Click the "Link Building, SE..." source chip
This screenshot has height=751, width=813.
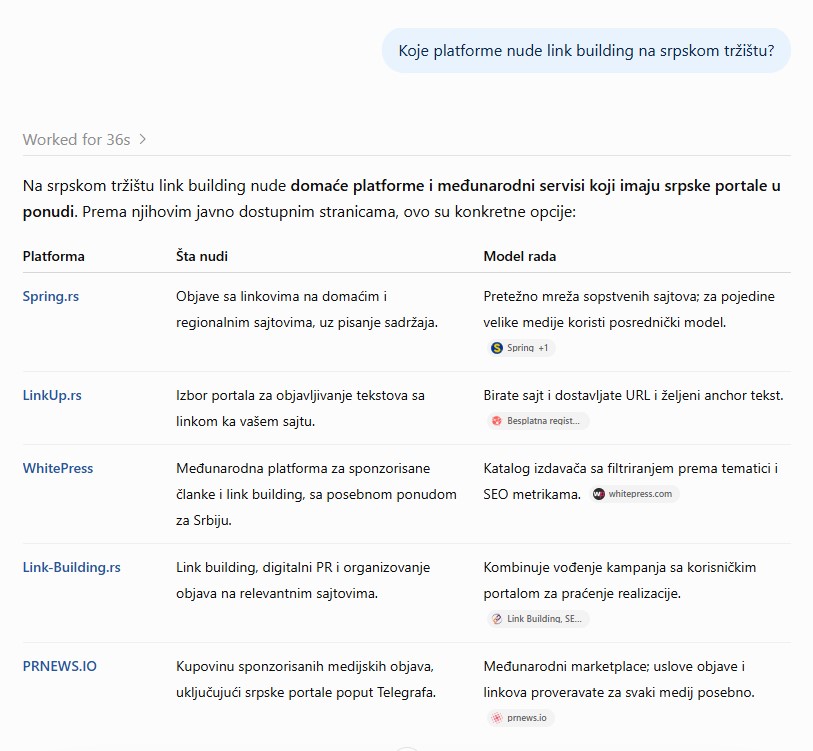(538, 619)
